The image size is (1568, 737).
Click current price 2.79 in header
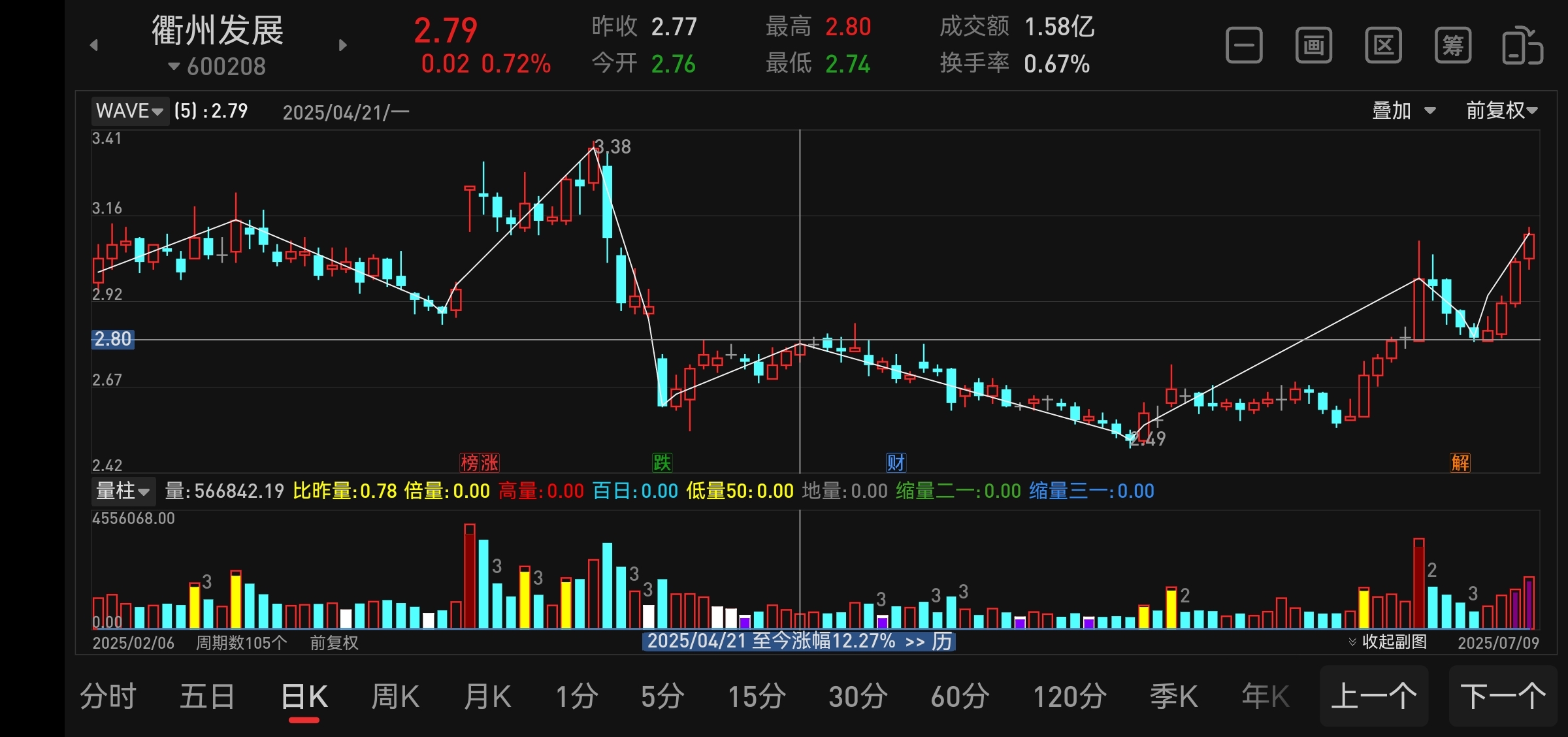(446, 30)
